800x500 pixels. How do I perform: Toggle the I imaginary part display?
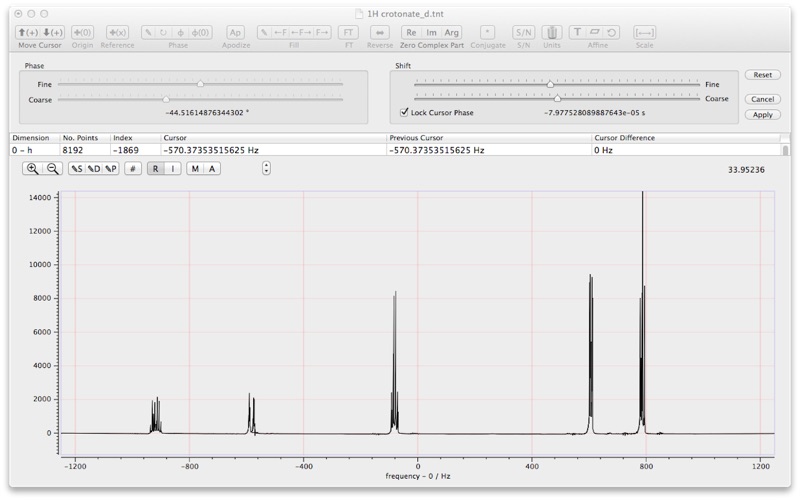pos(172,169)
